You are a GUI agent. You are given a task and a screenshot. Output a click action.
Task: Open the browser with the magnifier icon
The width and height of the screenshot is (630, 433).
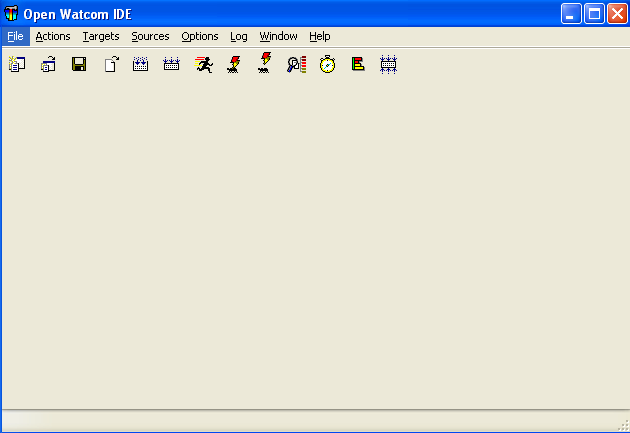pyautogui.click(x=296, y=64)
